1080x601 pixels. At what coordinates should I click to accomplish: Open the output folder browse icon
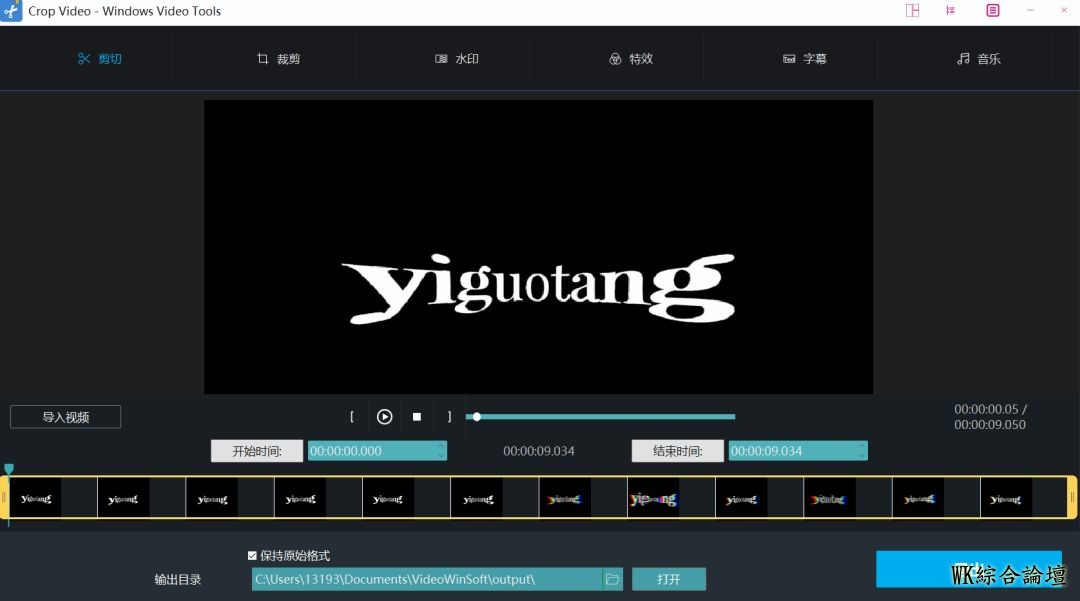[613, 579]
